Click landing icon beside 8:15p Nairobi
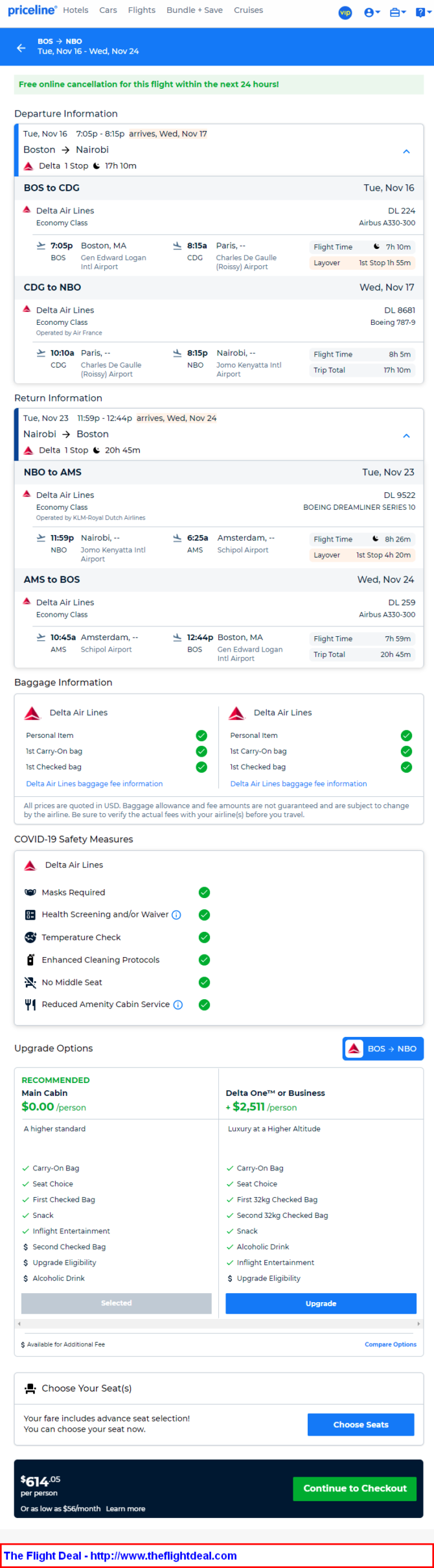This screenshot has width=434, height=1568. 177,353
